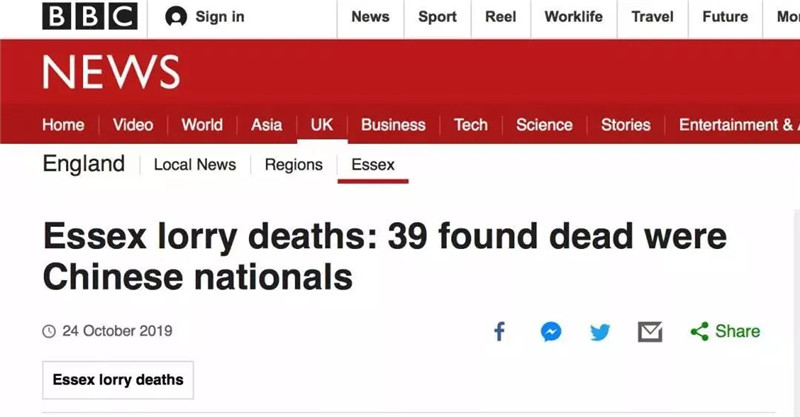
Task: Open the Share options icon
Action: [700, 331]
